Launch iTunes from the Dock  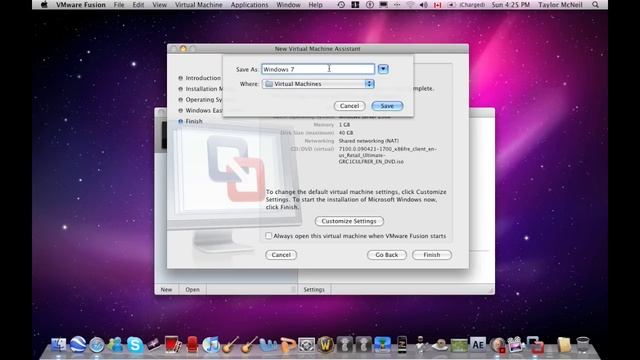(211, 345)
